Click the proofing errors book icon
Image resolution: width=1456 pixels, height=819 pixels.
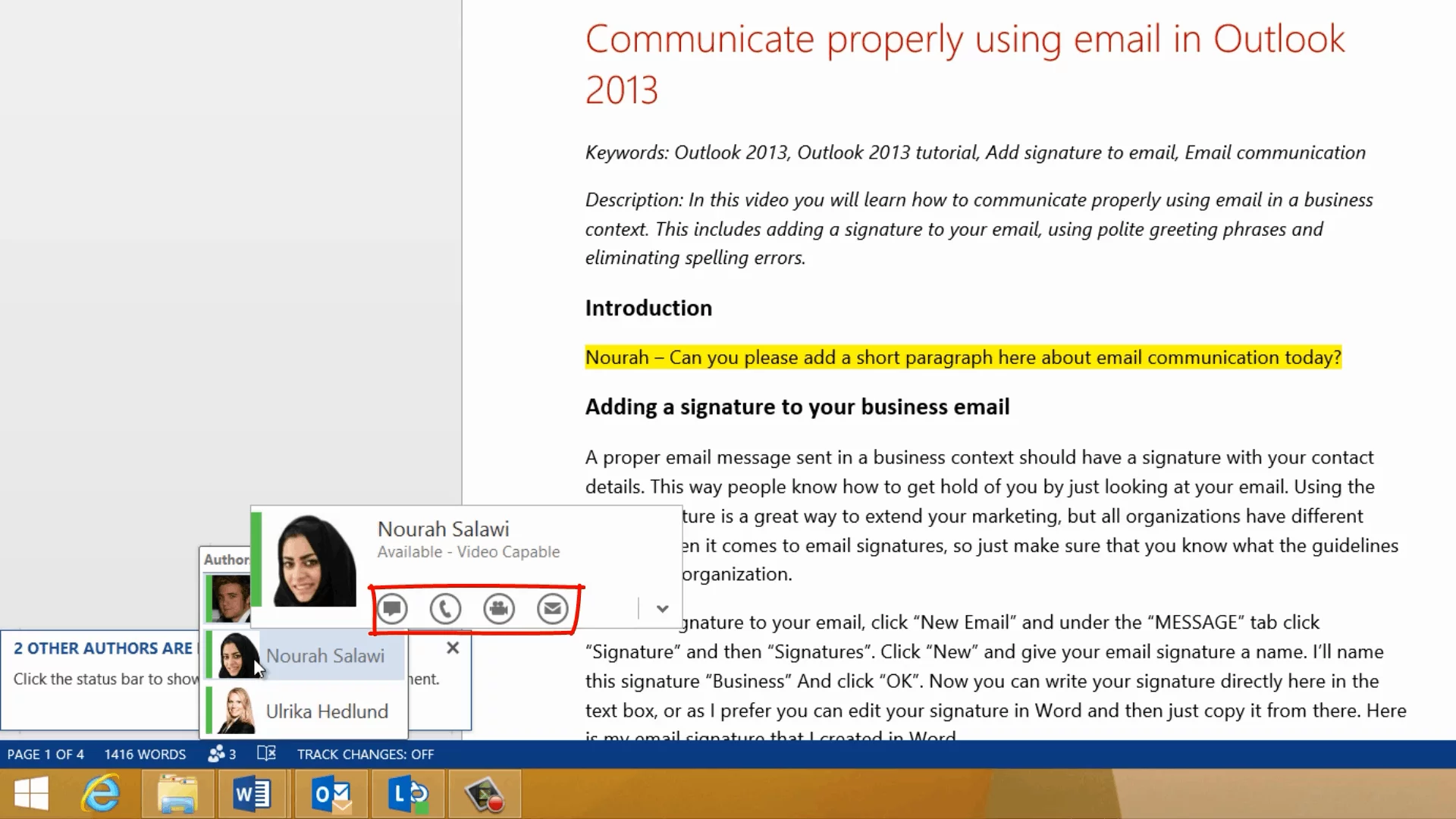[266, 754]
